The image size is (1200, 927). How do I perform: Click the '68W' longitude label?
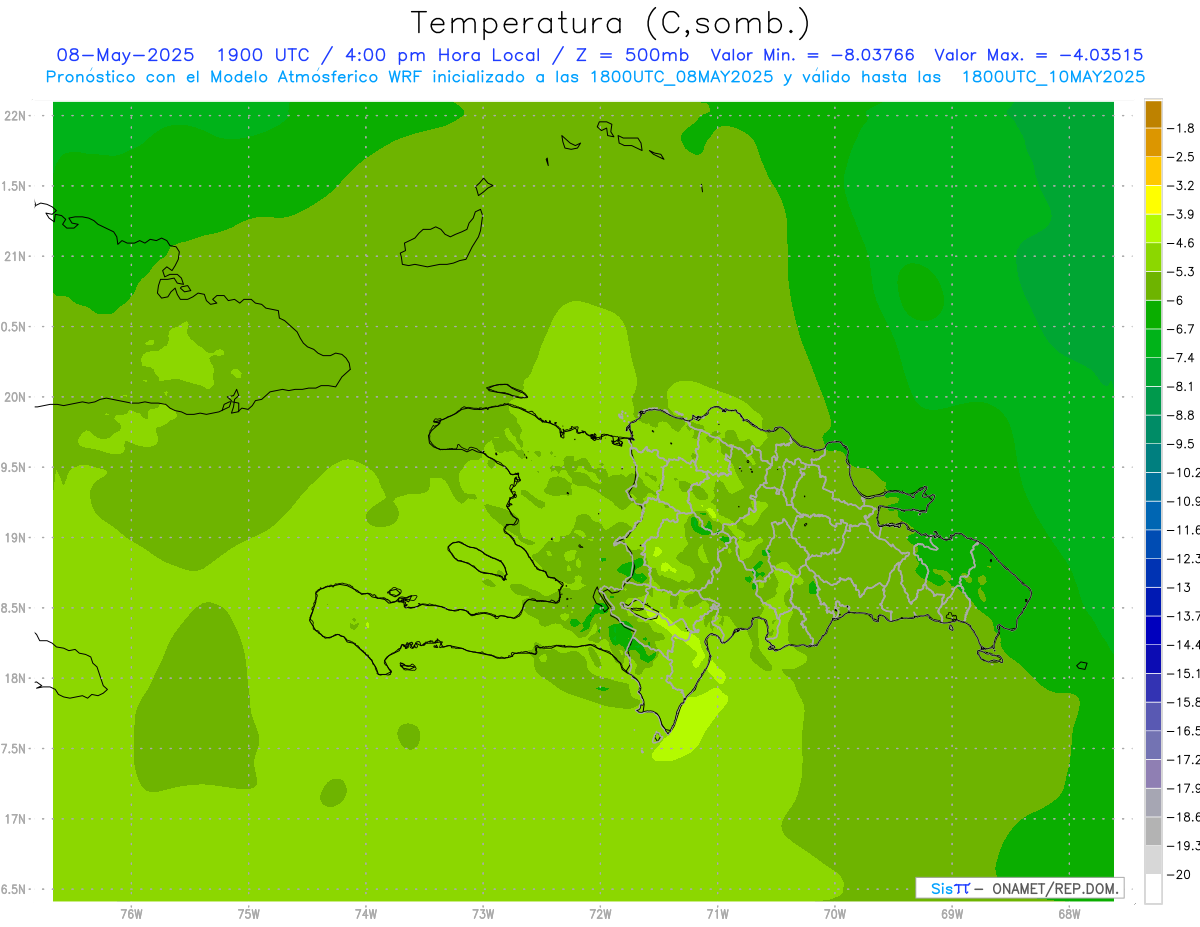click(x=1069, y=914)
